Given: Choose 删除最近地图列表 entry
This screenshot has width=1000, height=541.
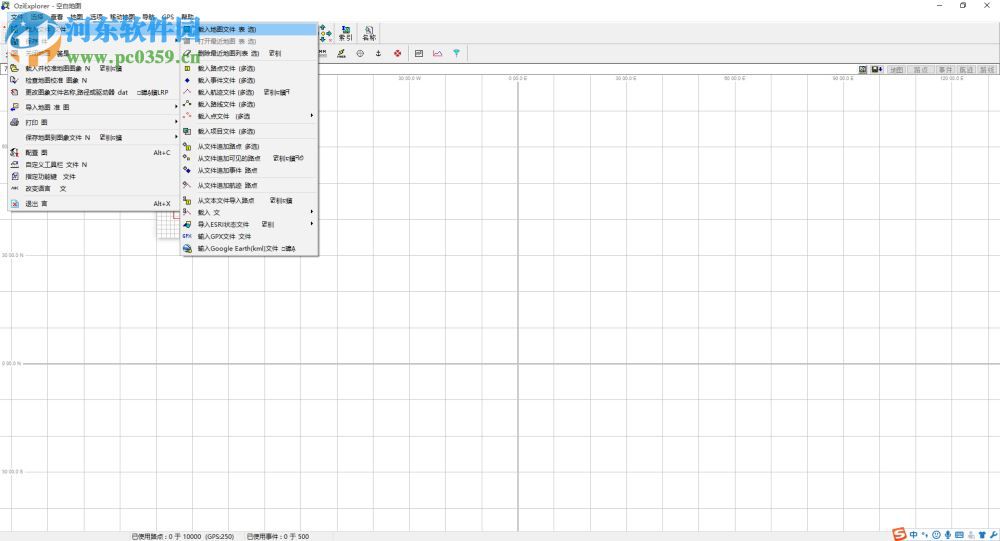Looking at the screenshot, I should [x=249, y=54].
